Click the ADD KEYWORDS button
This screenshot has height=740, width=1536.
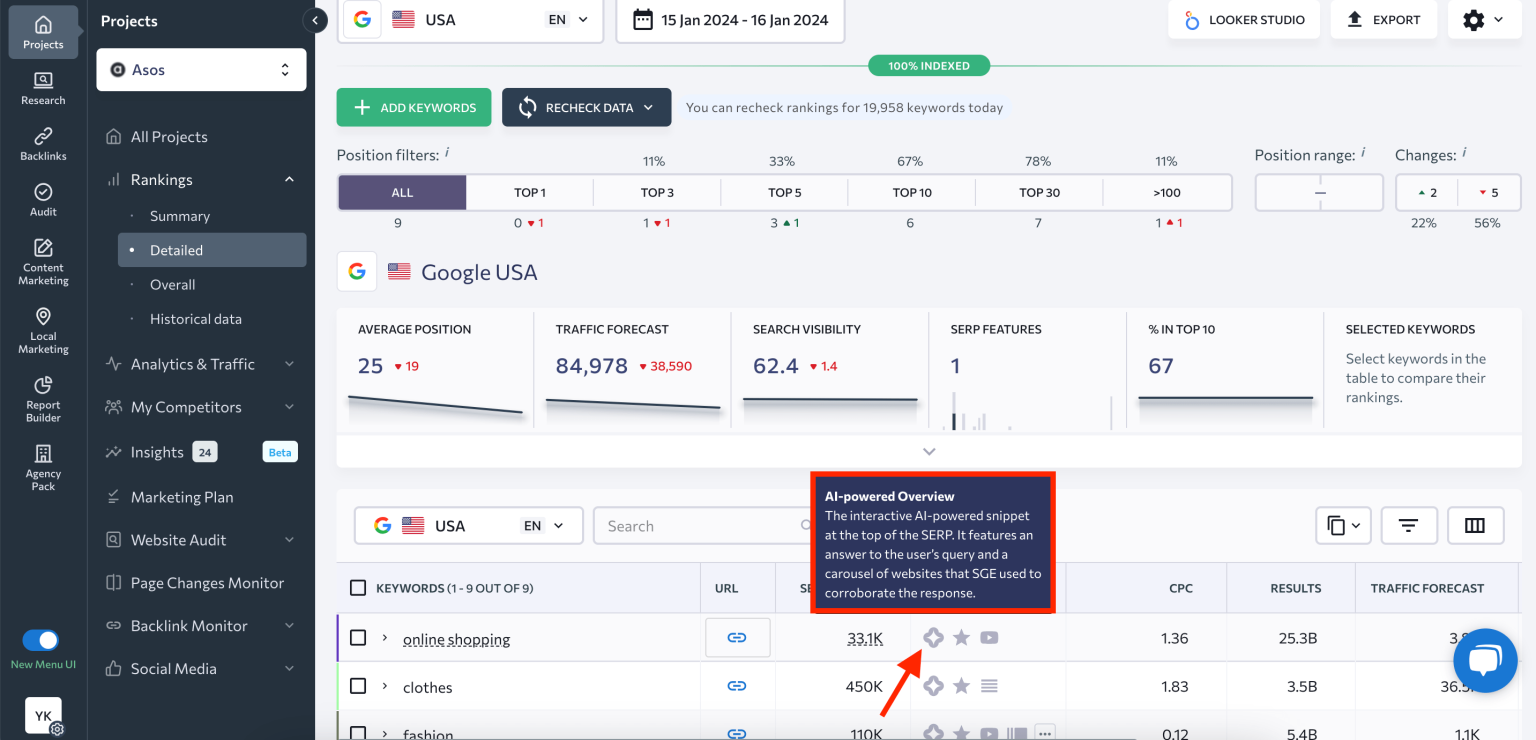click(x=413, y=107)
